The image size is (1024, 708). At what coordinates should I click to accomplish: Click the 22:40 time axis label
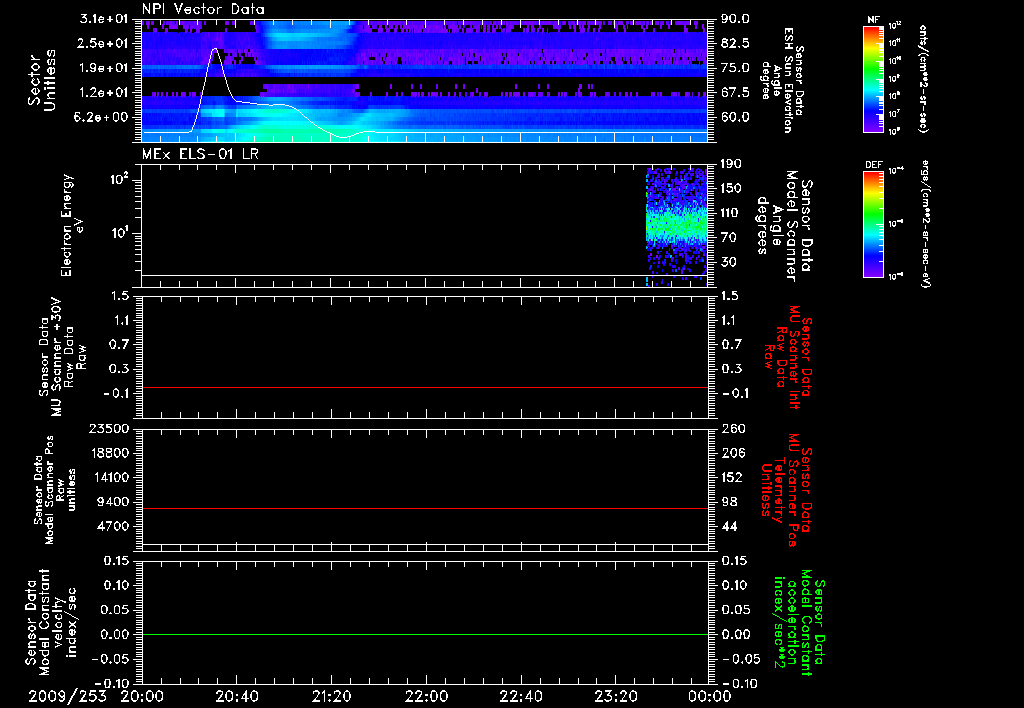[x=520, y=696]
